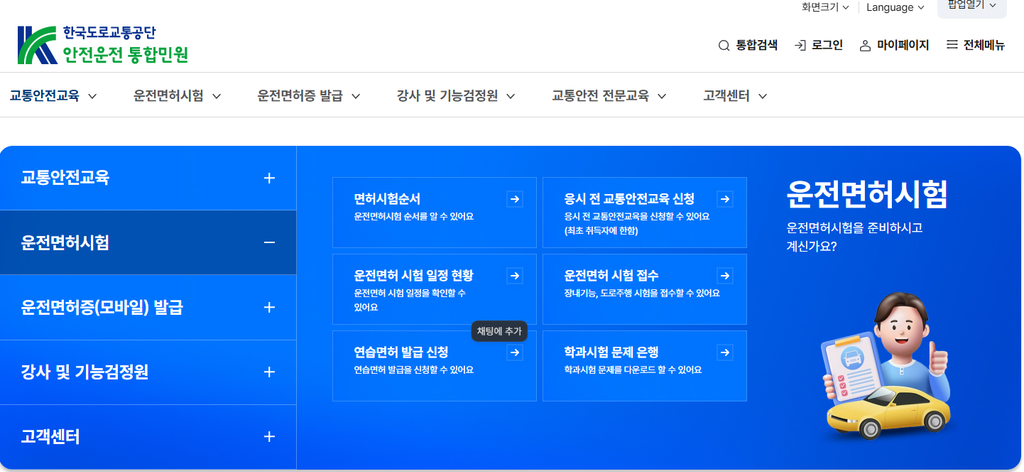Click text (최초 취득자에 한함)
Screen dimensions: 1024x472
601,231
